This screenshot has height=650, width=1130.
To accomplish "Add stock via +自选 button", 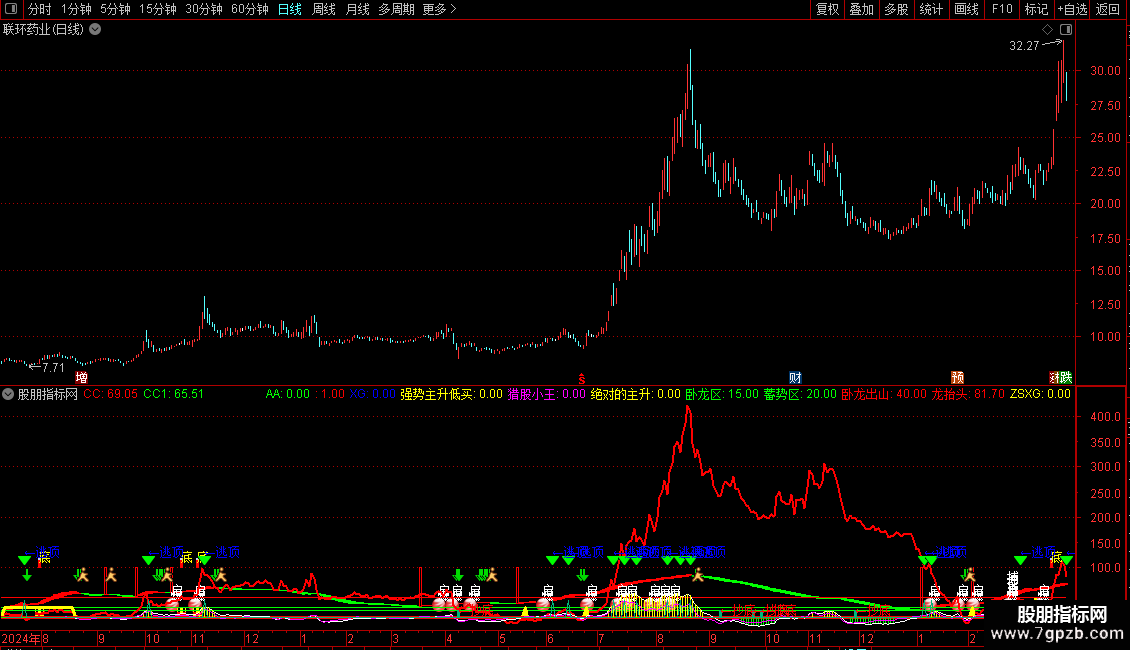I will pos(1072,9).
